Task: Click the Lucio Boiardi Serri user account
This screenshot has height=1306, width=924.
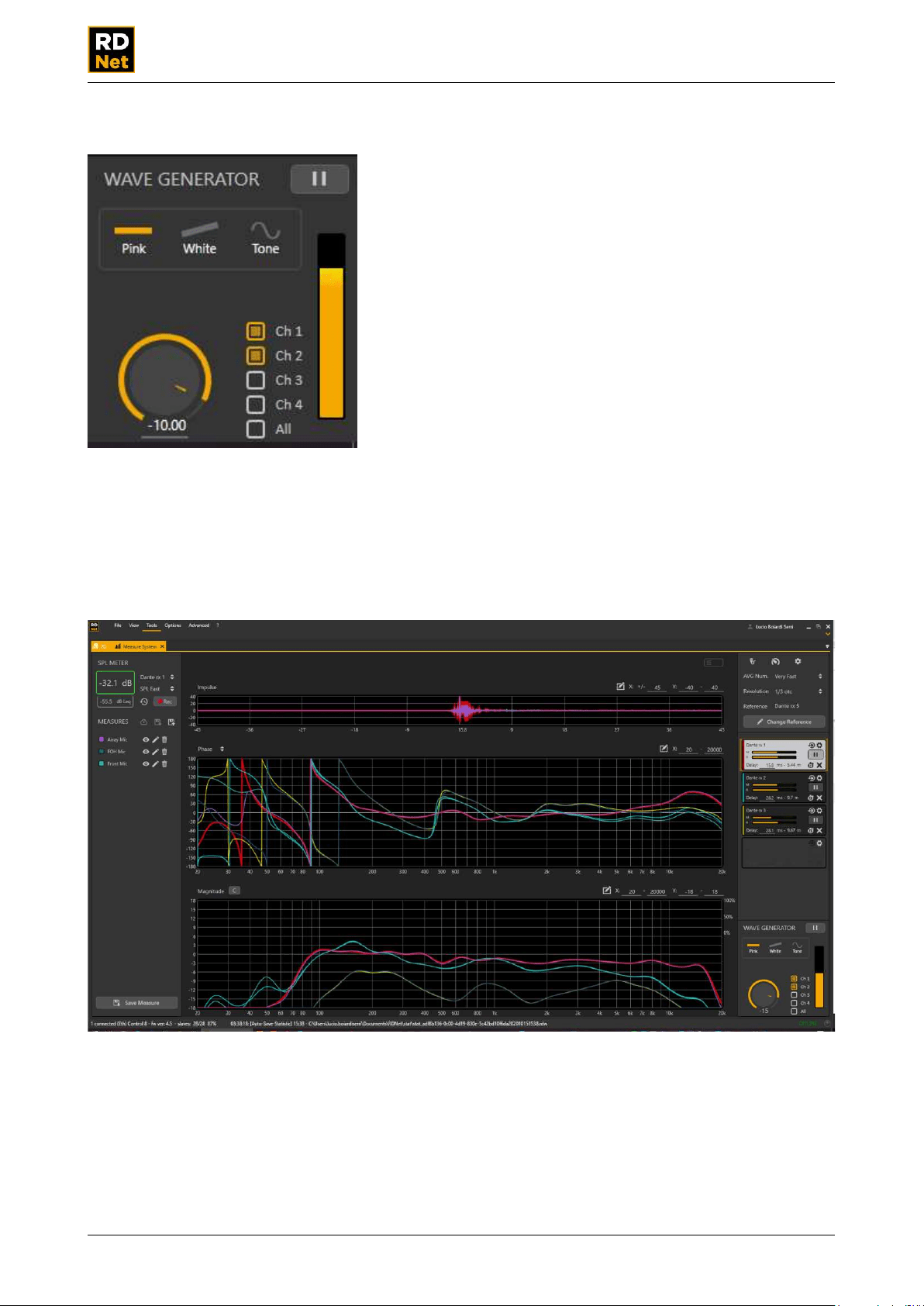Action: click(770, 626)
